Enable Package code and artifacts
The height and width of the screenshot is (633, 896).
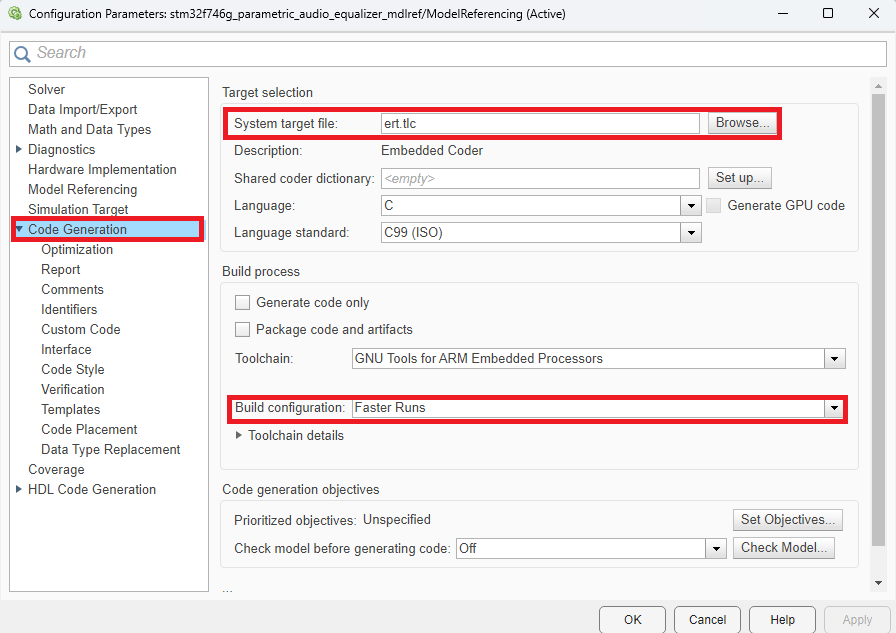(x=242, y=328)
